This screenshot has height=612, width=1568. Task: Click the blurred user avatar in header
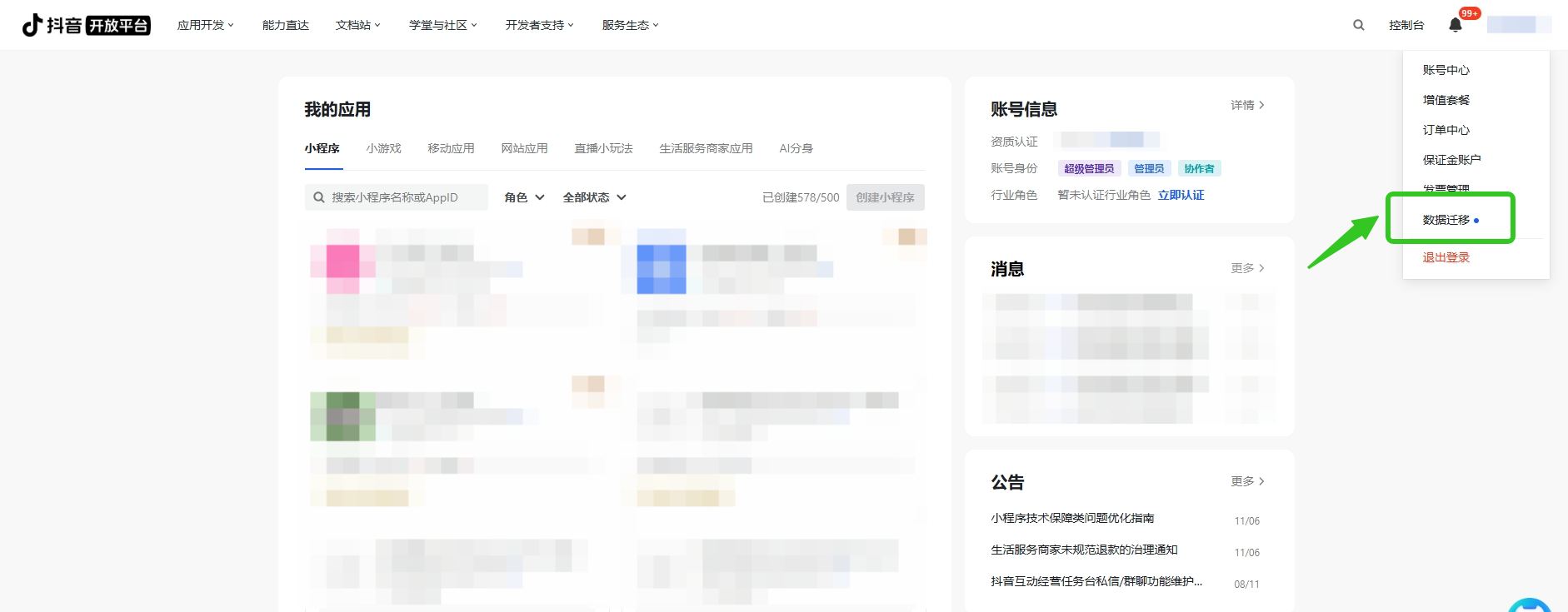[x=1518, y=25]
